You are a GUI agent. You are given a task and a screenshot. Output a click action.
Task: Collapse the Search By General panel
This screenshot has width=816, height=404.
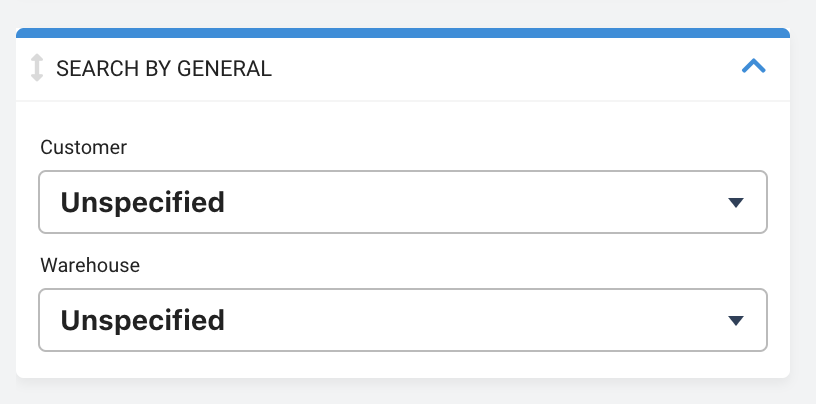753,66
